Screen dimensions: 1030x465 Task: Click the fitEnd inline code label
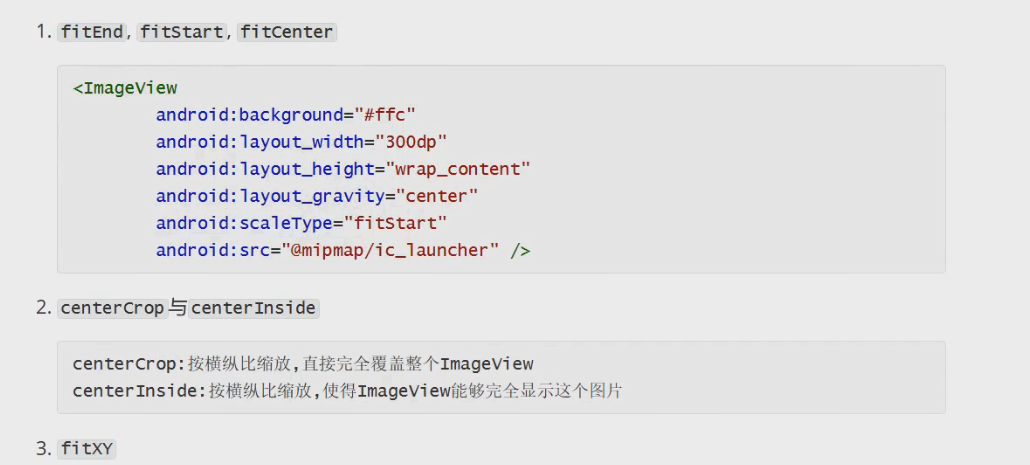[91, 32]
